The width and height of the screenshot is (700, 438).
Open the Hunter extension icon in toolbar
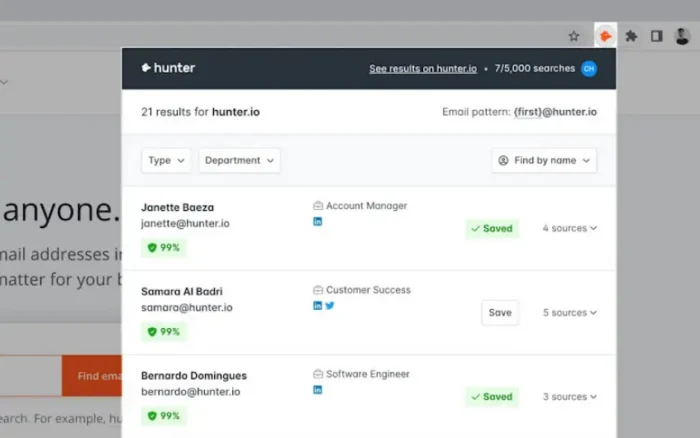pos(605,36)
